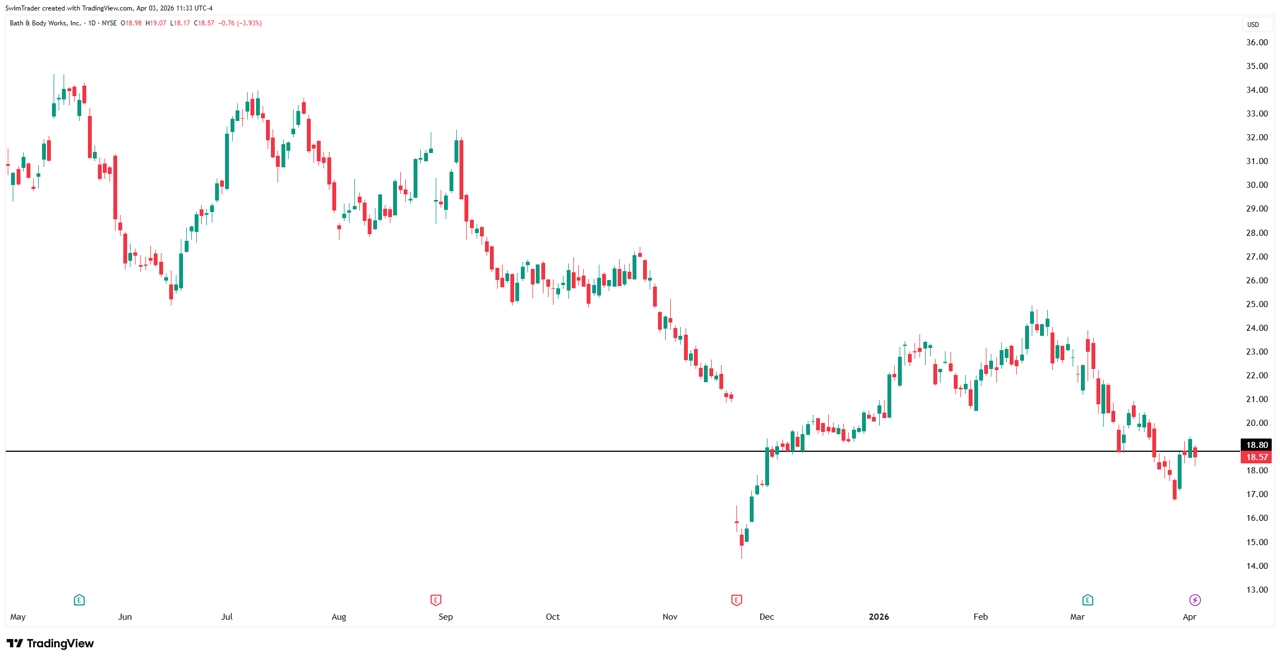Select the 2026 label on the time axis

click(878, 617)
